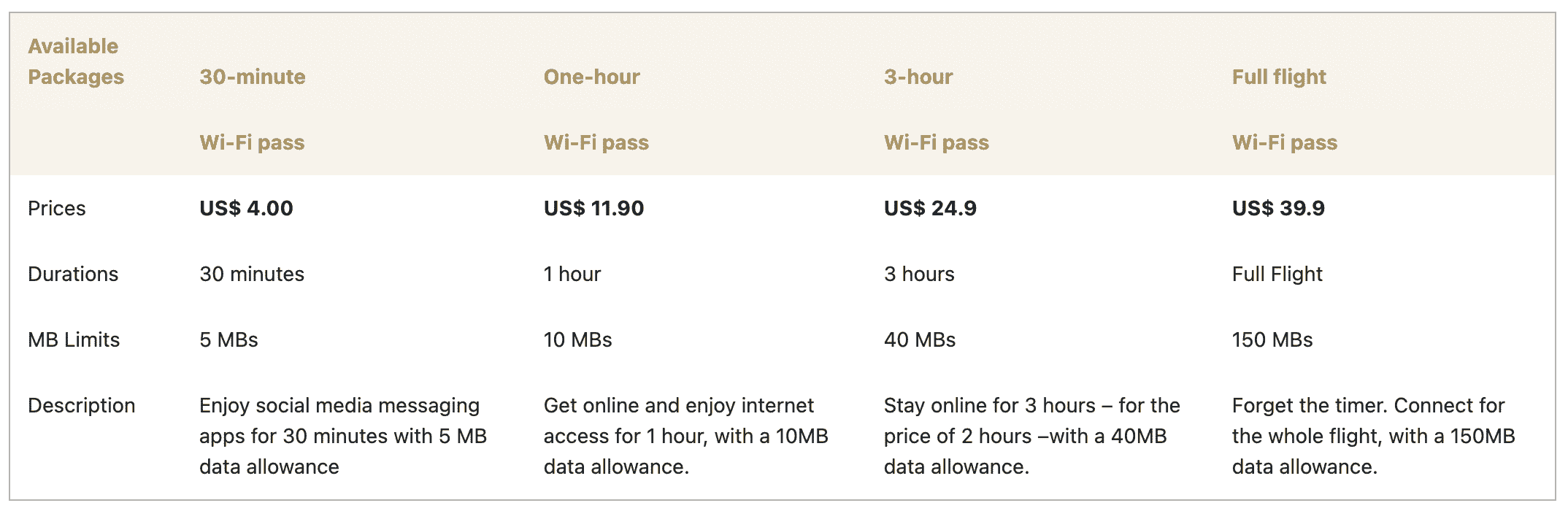Click the "MB Limits" row label
This screenshot has height=511, width=1568.
click(x=74, y=339)
